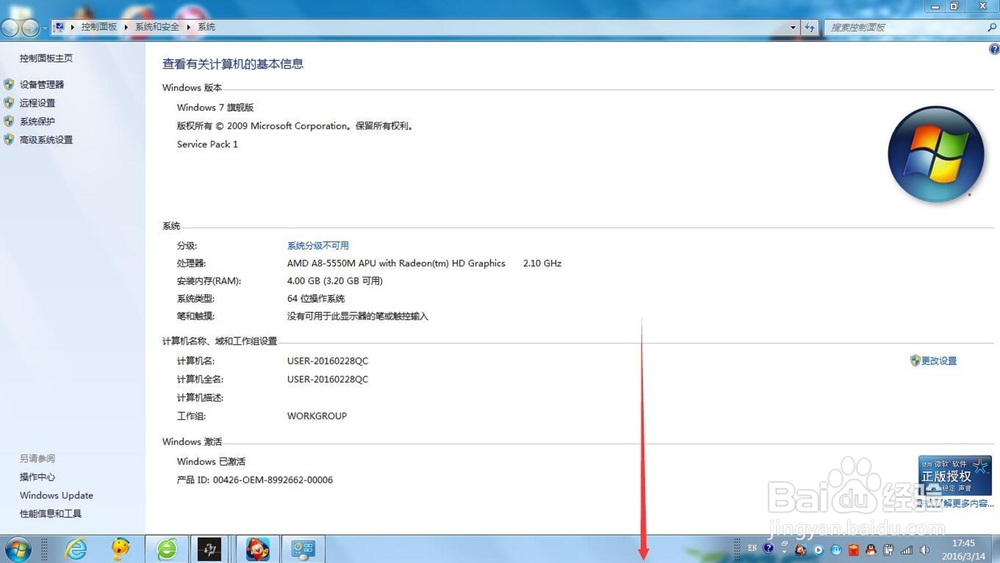Screen dimensions: 1000x563
Task: Expand the arrow after 系统和安全 breadcrumb
Action: click(x=188, y=27)
